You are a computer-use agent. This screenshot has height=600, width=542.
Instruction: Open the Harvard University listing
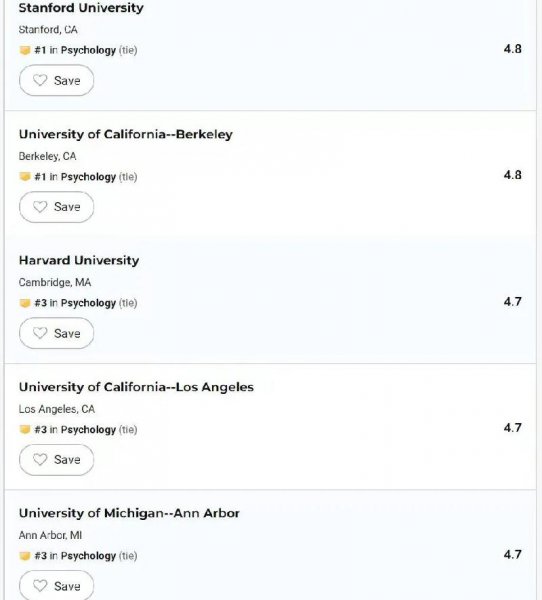(79, 261)
